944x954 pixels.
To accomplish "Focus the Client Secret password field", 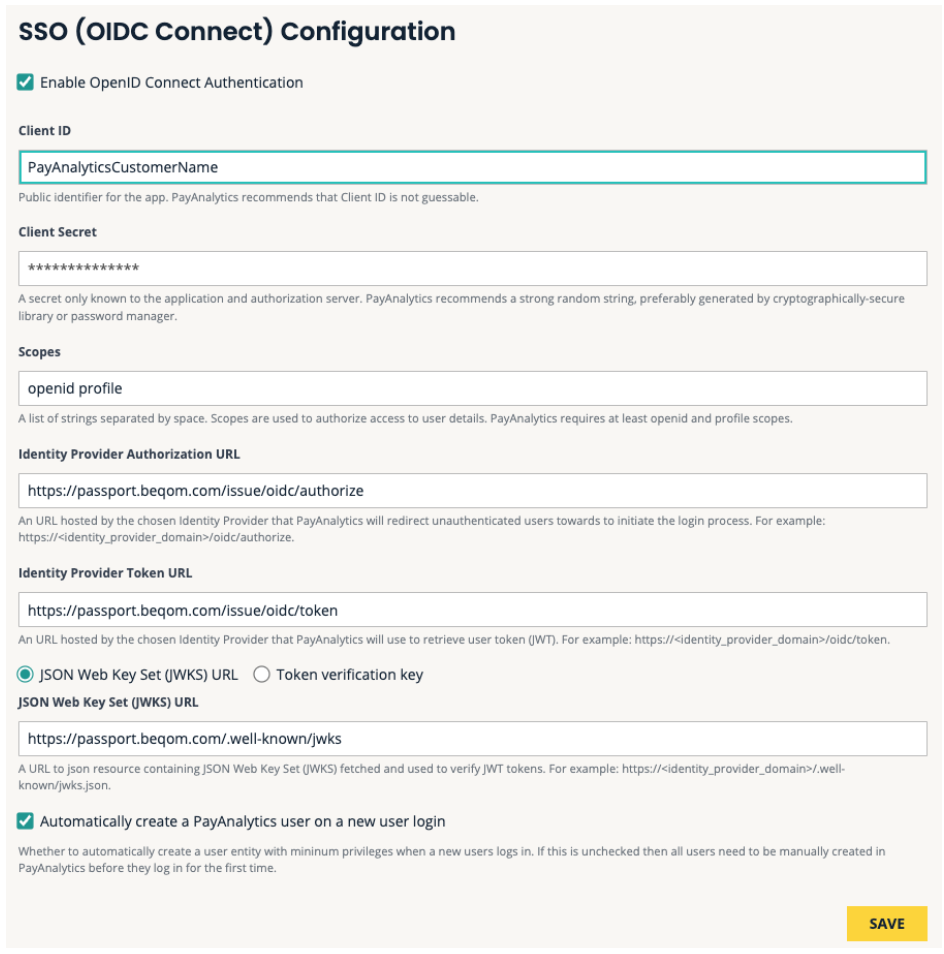I will 472,268.
